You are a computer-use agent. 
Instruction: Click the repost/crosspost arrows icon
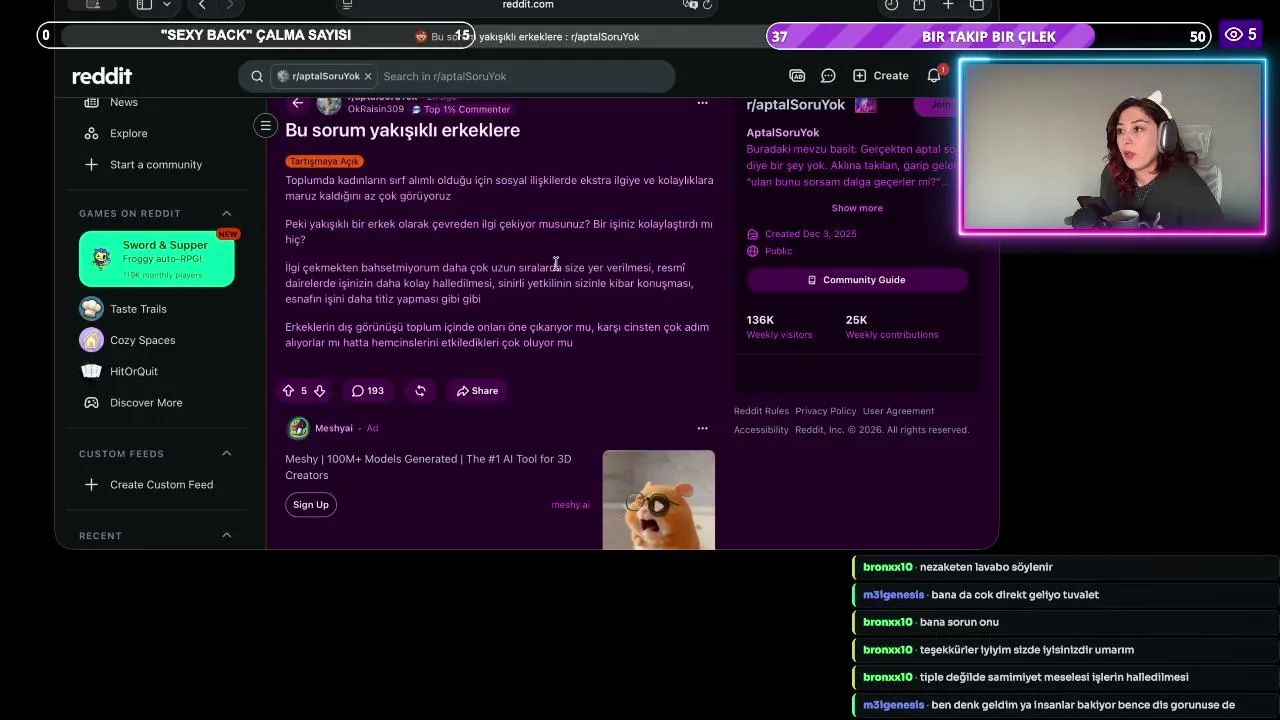[x=420, y=391]
